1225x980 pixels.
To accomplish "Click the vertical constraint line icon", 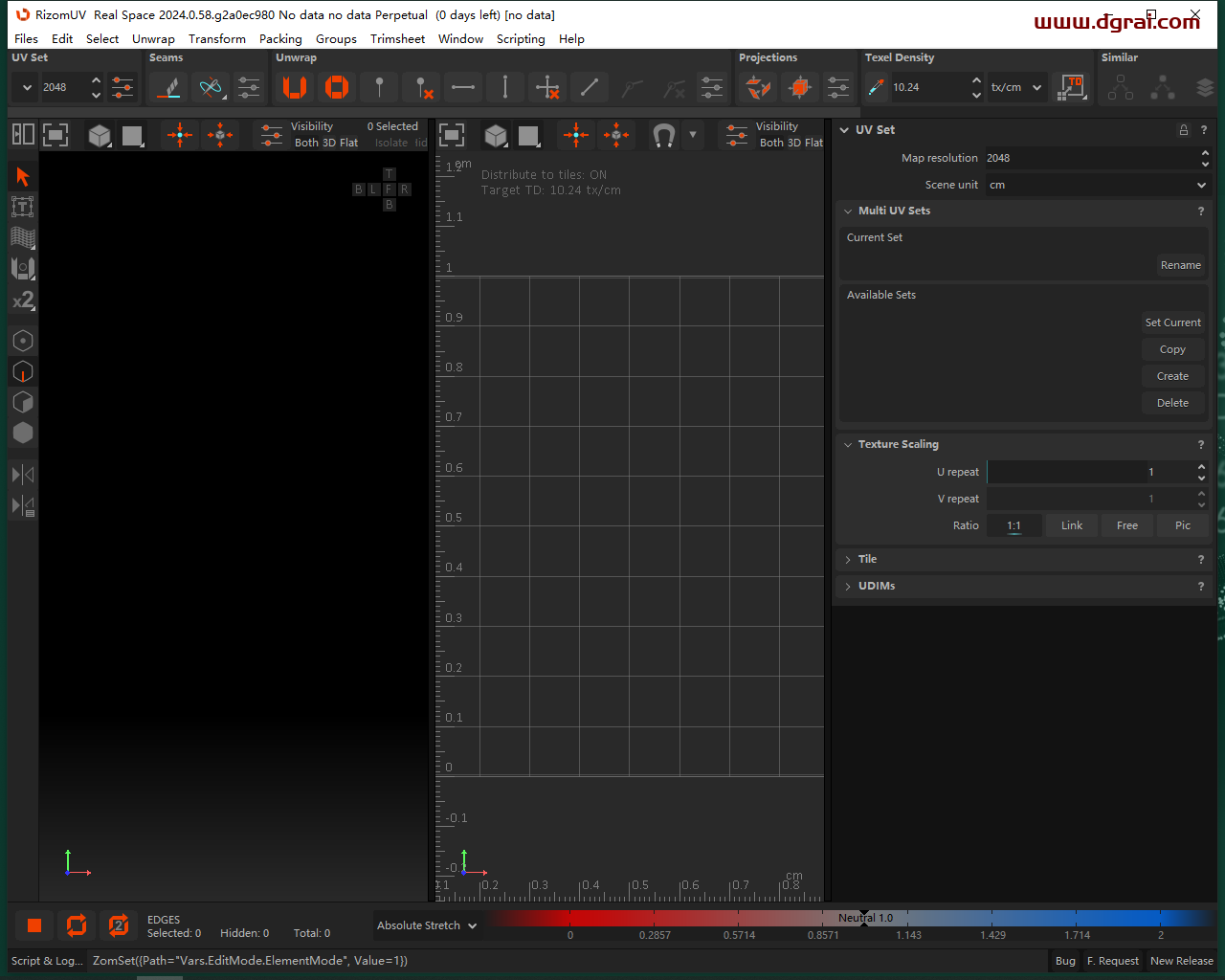I will (505, 87).
